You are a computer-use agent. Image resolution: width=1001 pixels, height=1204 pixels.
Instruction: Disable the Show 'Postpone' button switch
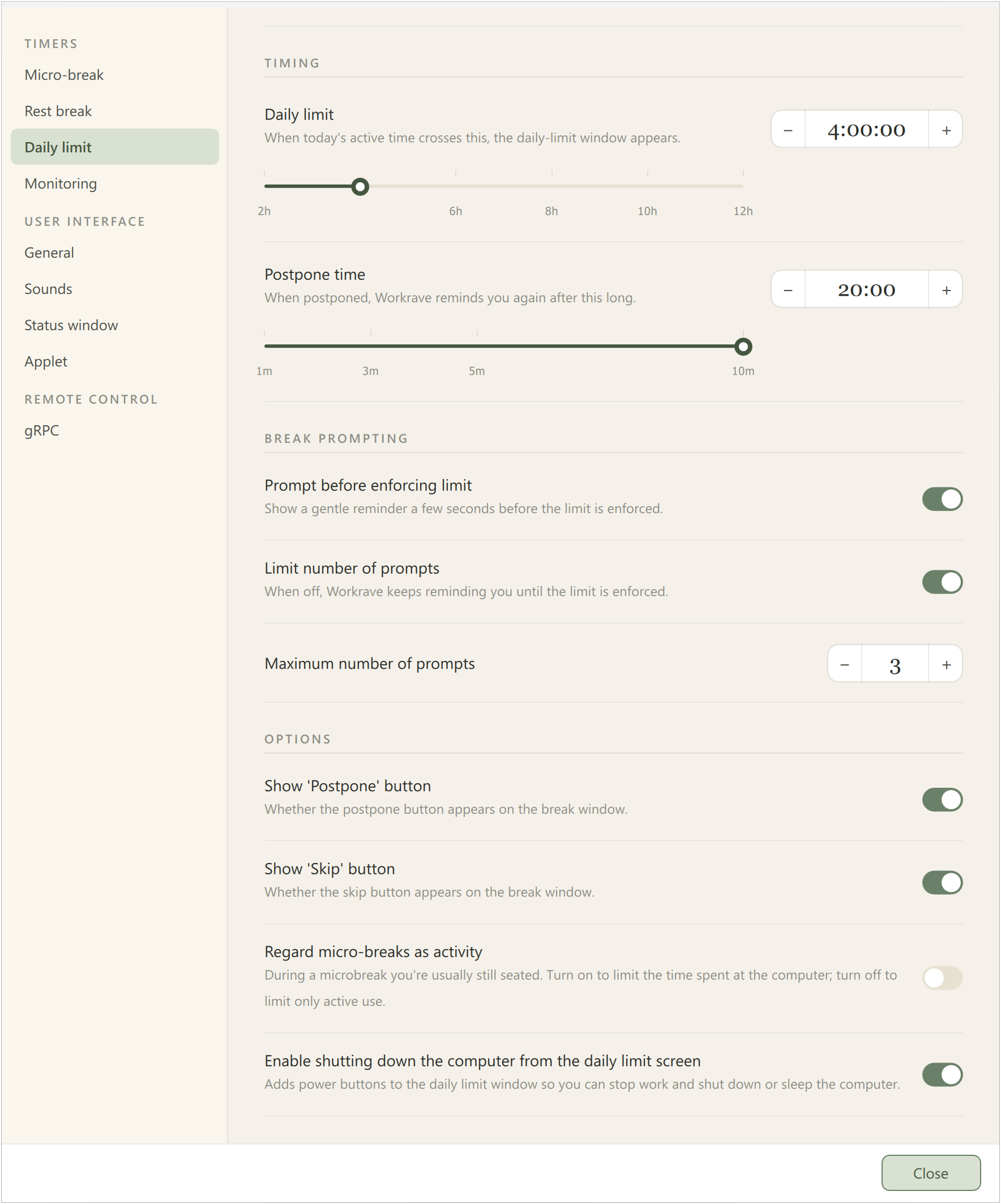942,799
